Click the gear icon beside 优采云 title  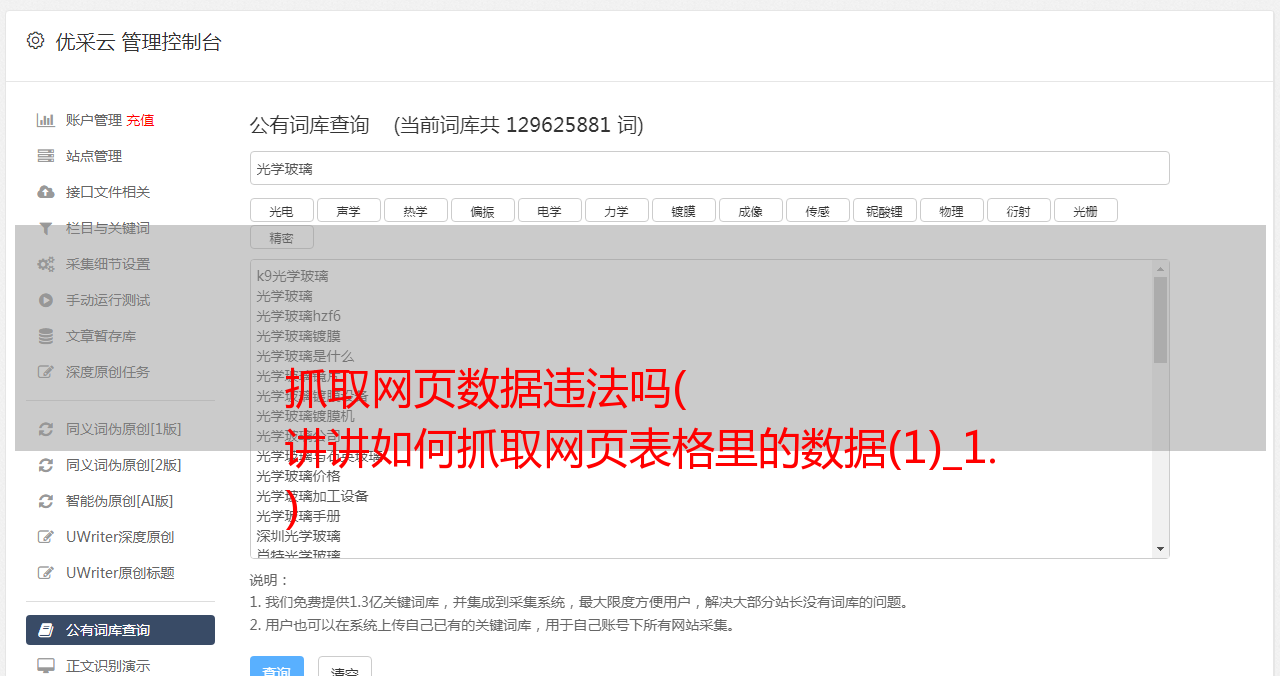pos(36,41)
